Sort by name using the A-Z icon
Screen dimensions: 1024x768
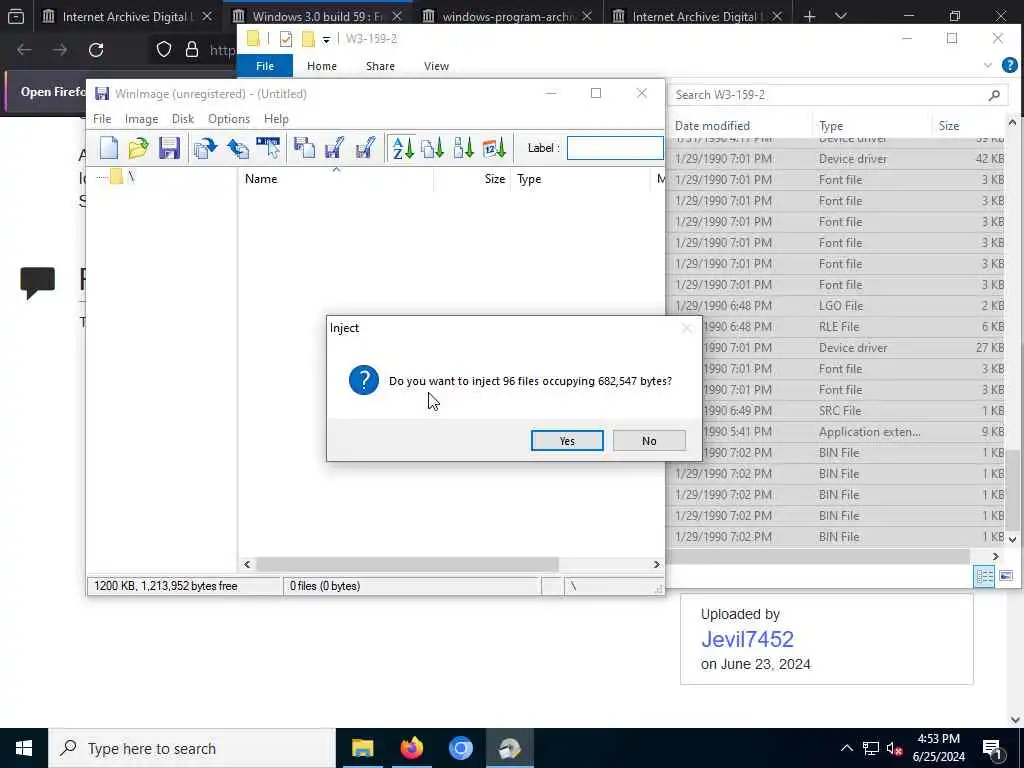(x=403, y=148)
